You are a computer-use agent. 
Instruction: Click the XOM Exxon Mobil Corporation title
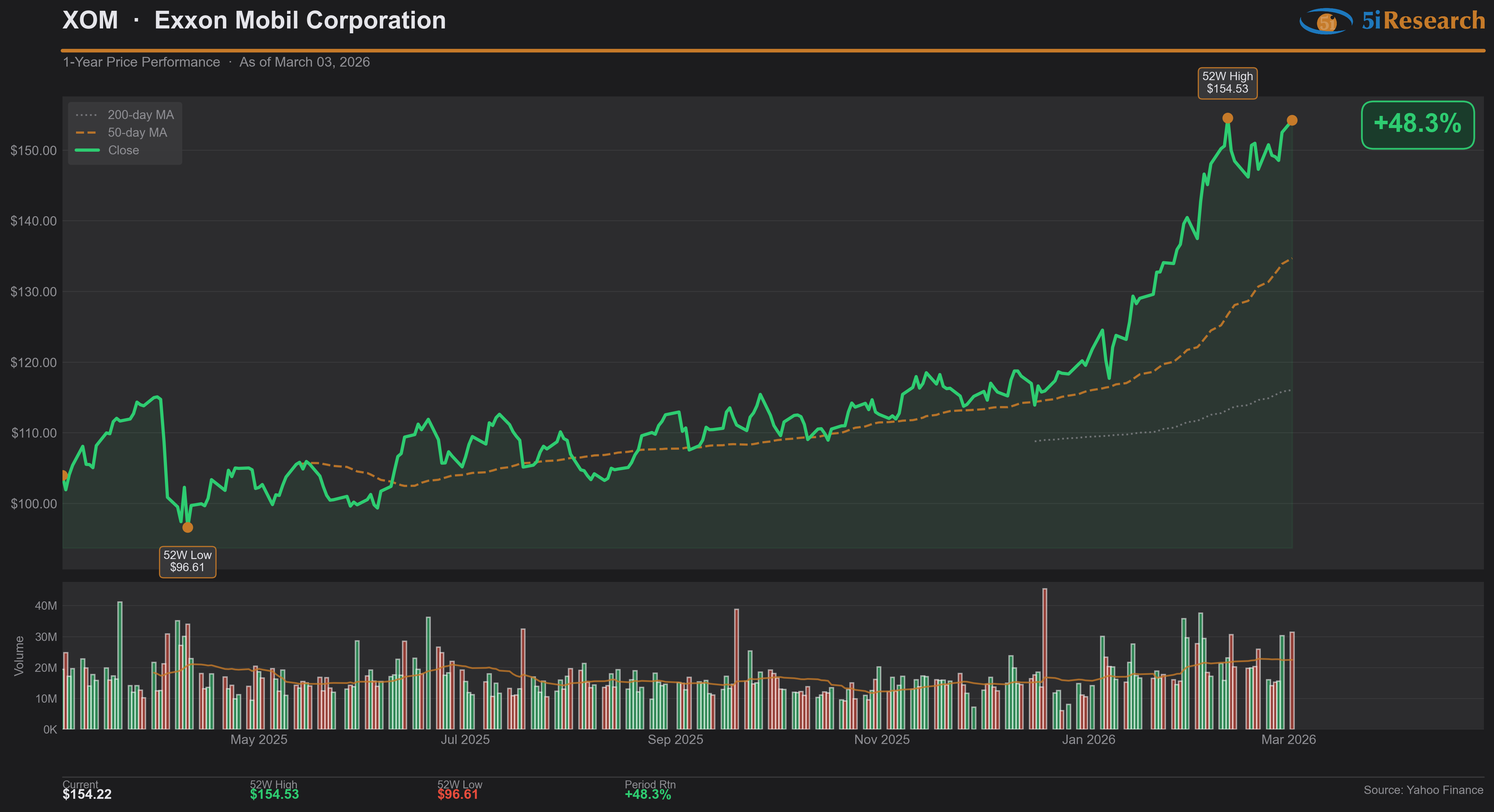pos(254,21)
